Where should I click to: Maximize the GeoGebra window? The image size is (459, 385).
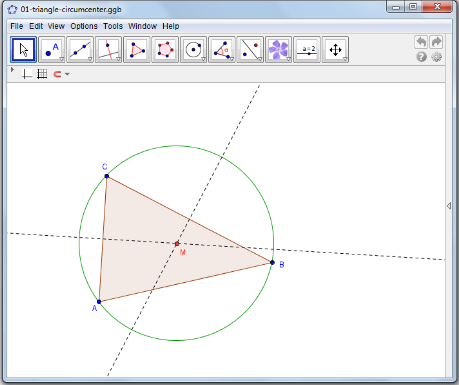point(413,7)
